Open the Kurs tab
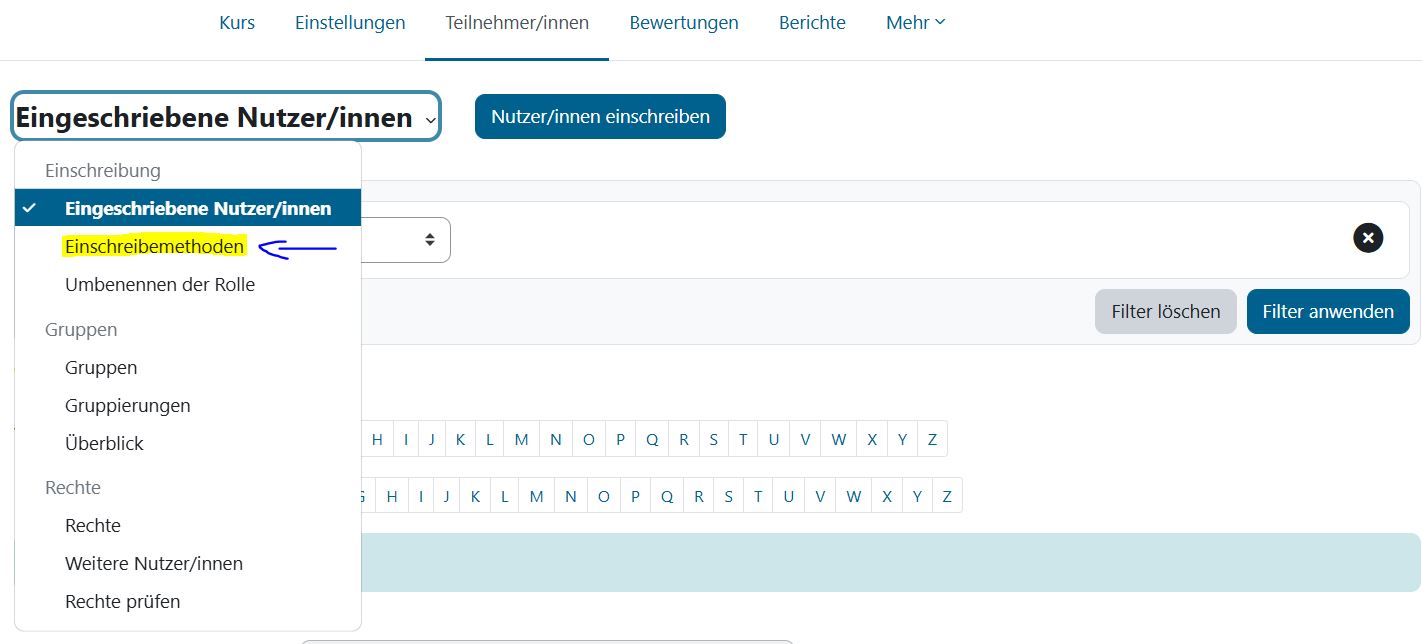 [237, 22]
